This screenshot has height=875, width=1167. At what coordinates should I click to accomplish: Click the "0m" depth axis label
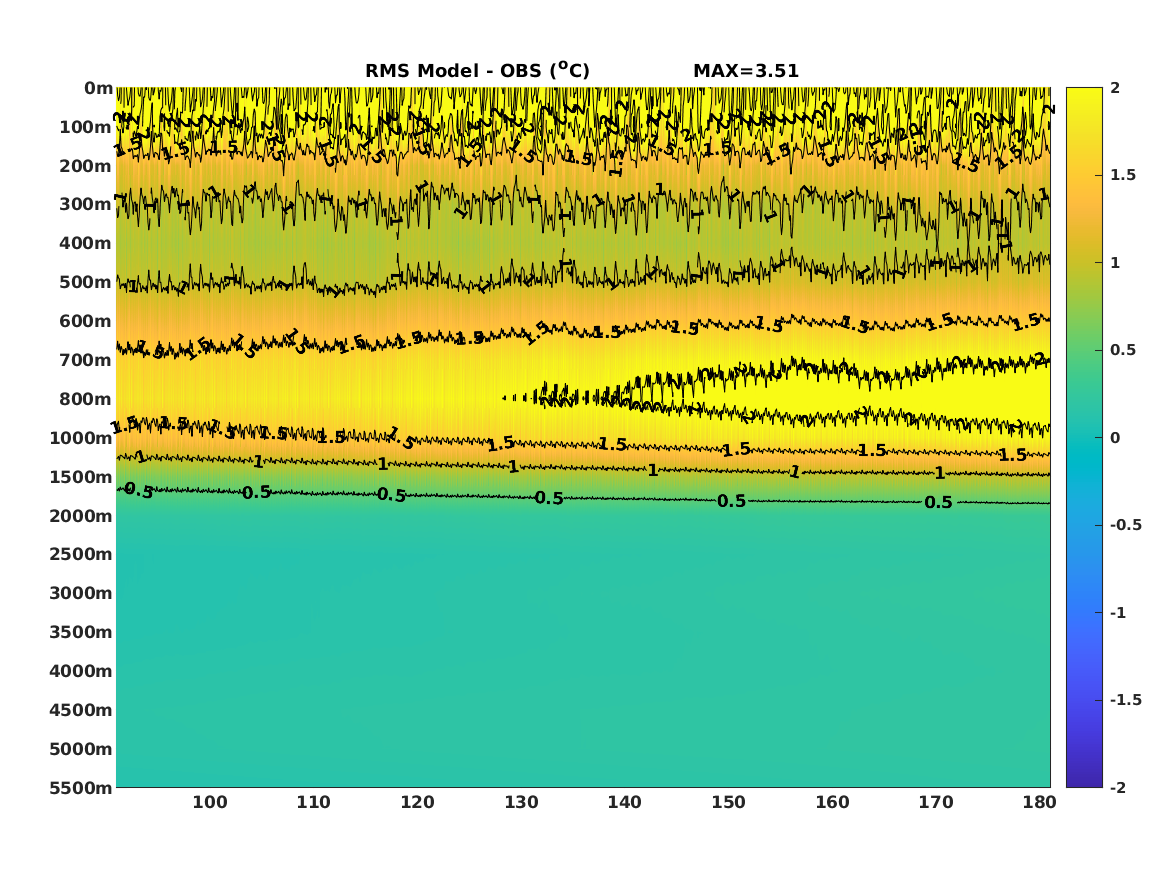click(x=98, y=89)
